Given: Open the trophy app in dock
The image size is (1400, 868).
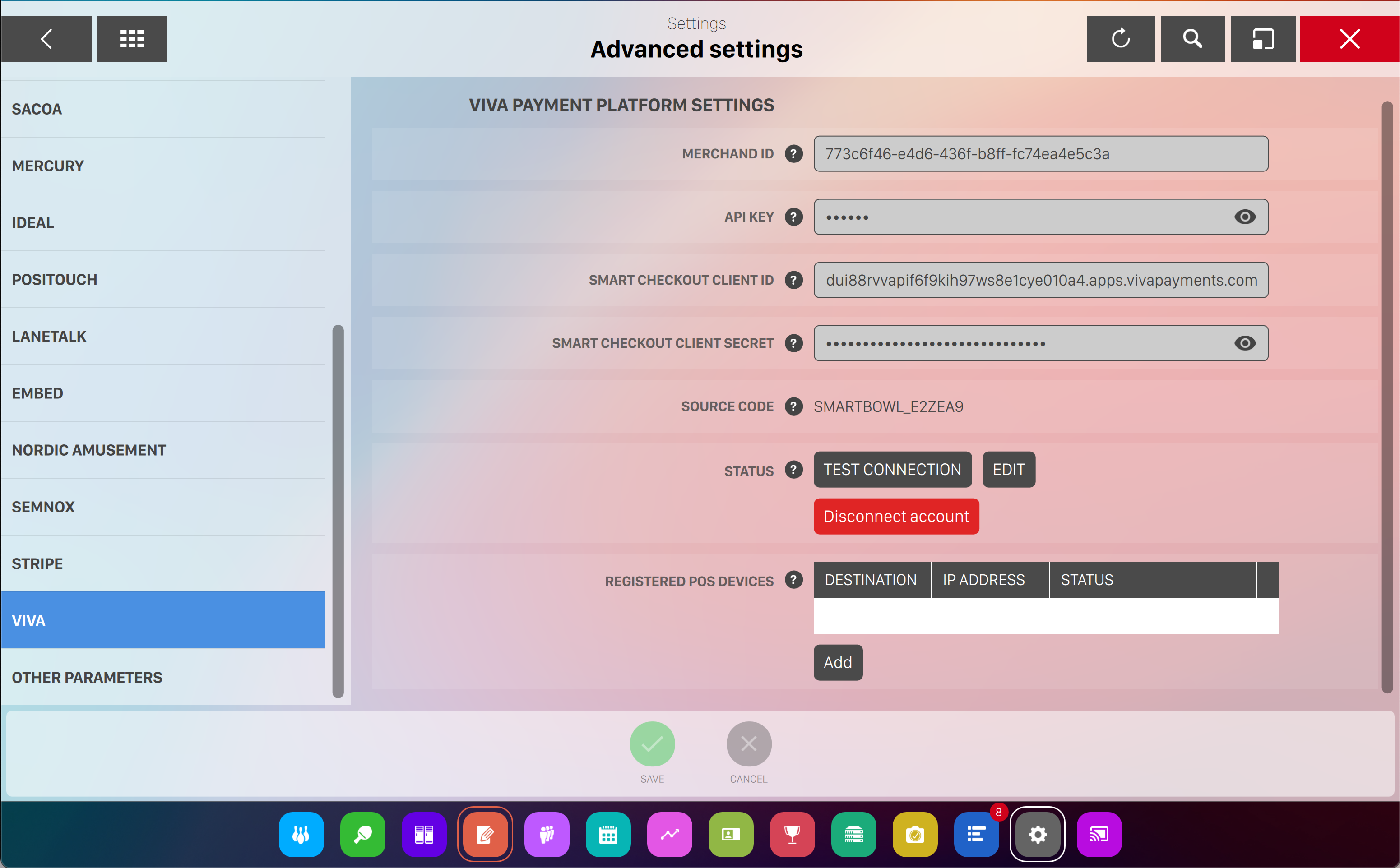Looking at the screenshot, I should point(792,834).
